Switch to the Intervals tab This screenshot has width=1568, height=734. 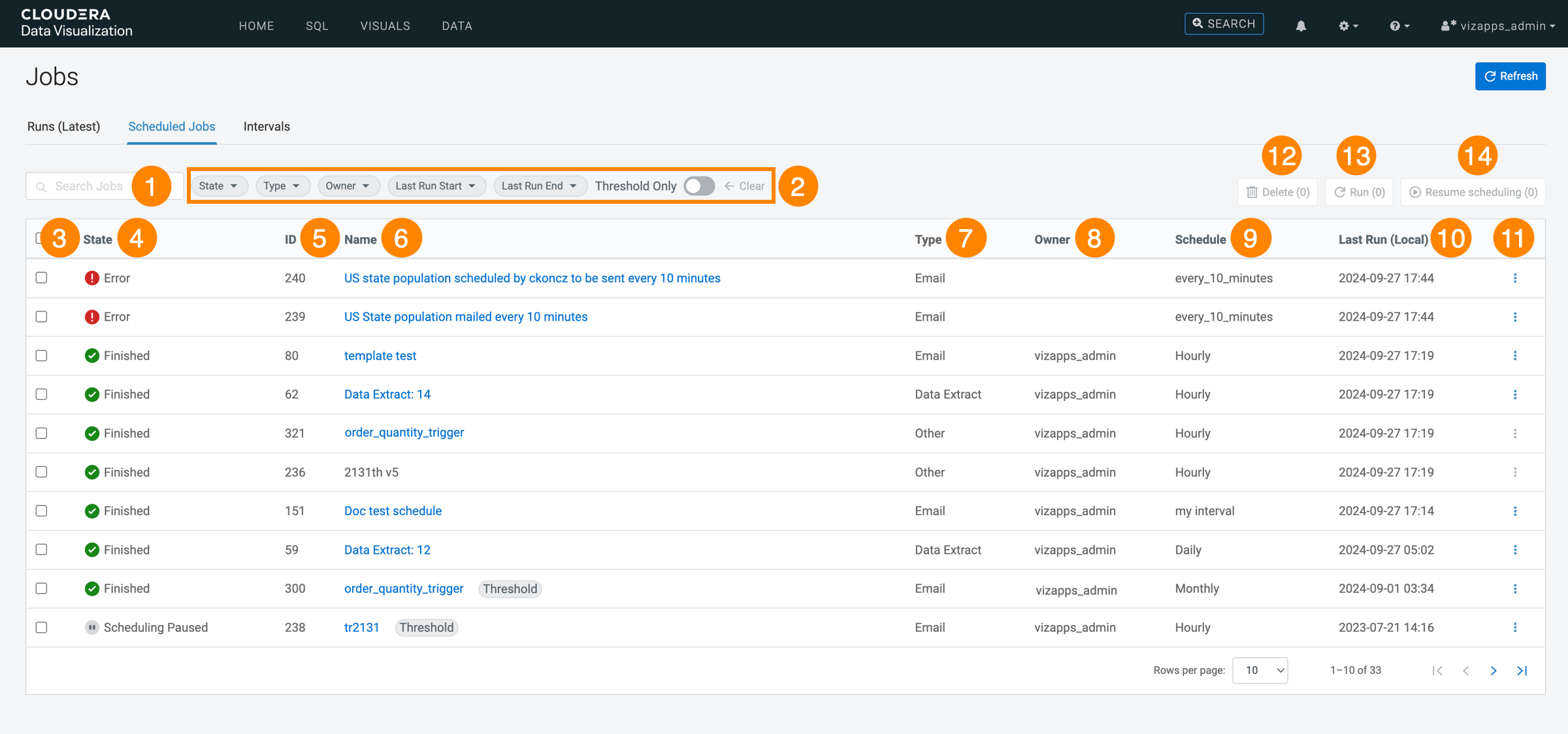coord(267,127)
